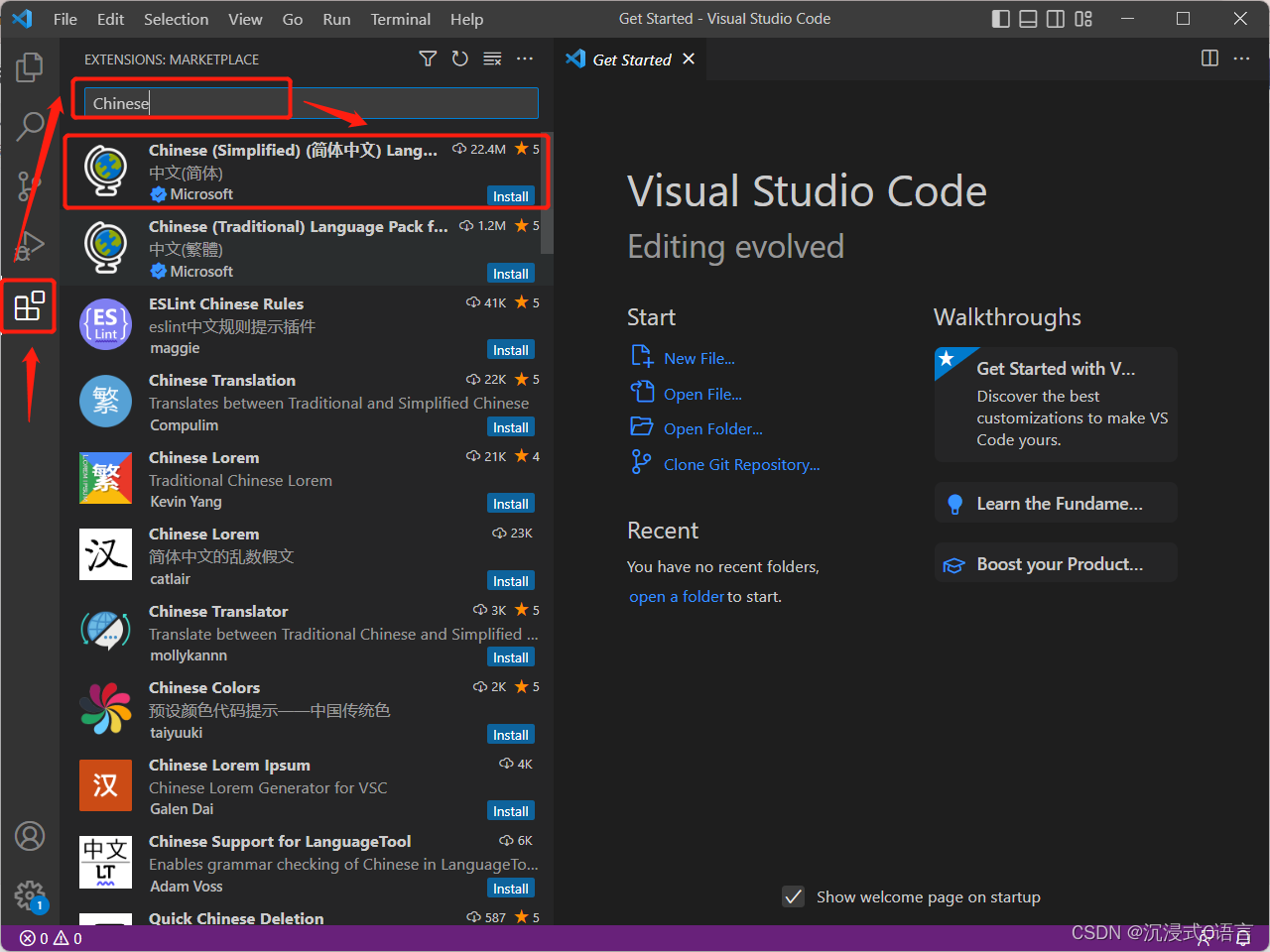The height and width of the screenshot is (952, 1270).
Task: Open Customize Layout icon in title bar
Action: point(1083,19)
